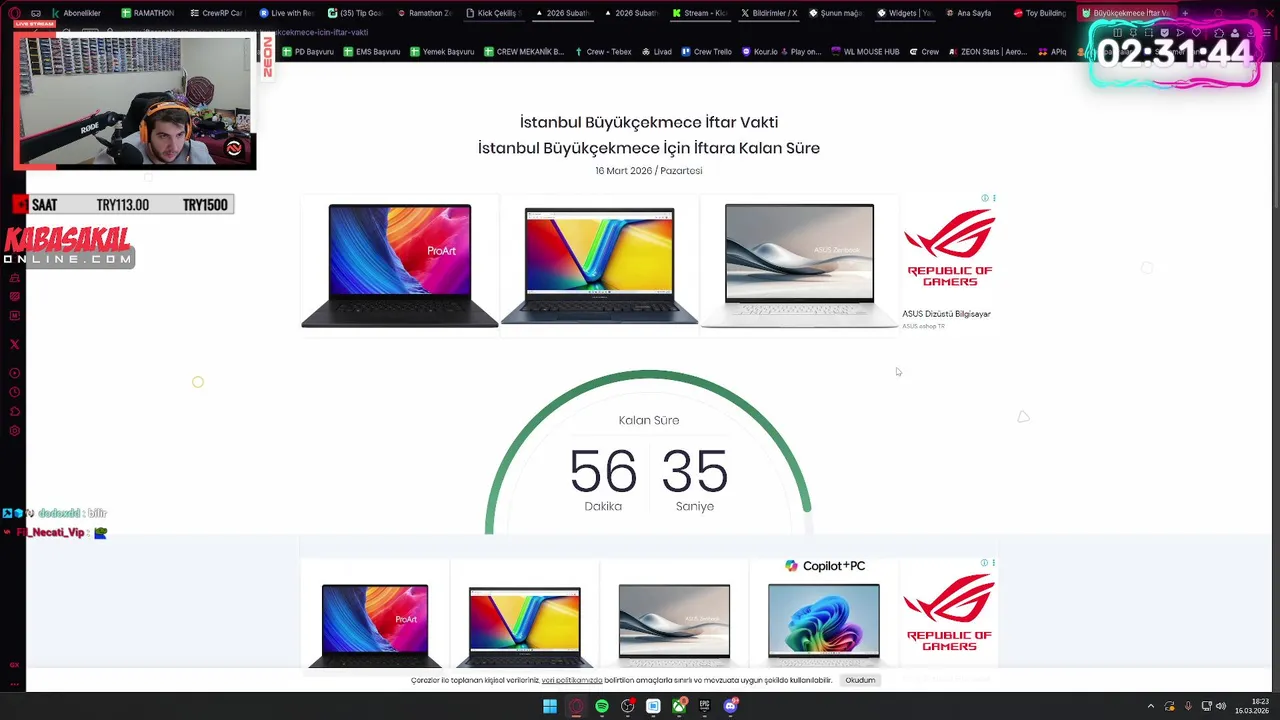Open WL MOUSE HUB bookmark
1280x720 pixels.
[865, 52]
